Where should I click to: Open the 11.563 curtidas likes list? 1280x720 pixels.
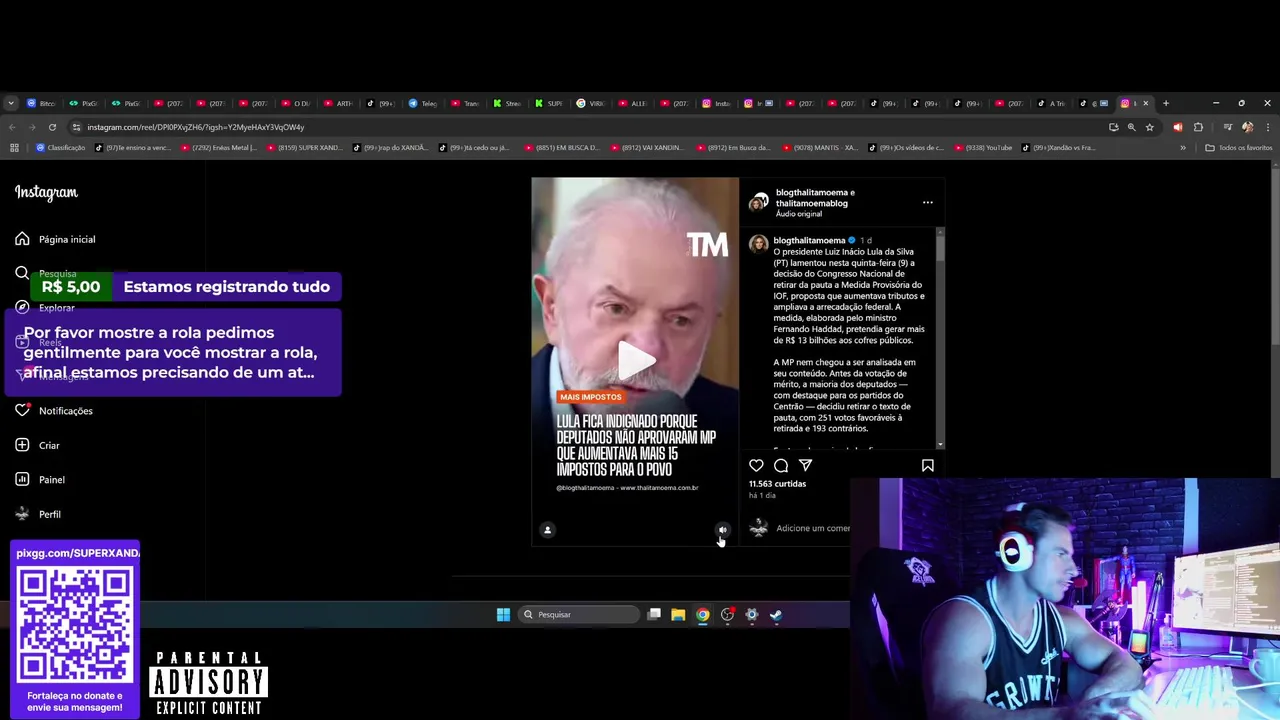[777, 484]
